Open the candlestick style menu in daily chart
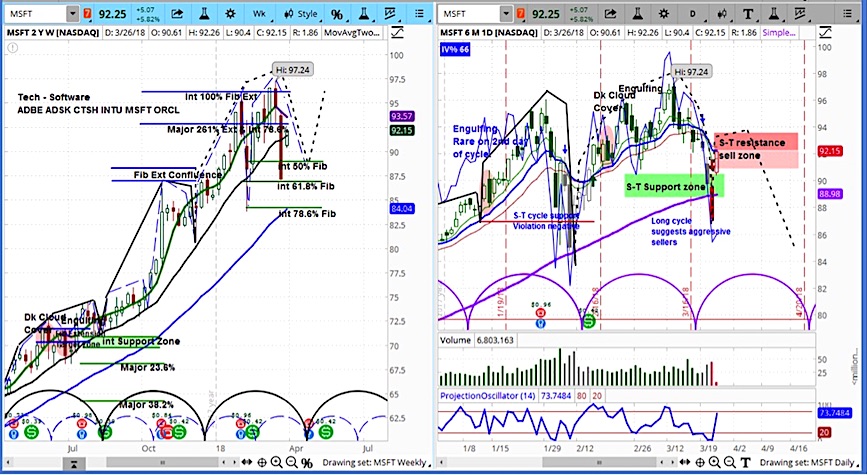The height and width of the screenshot is (475, 867). [x=722, y=14]
